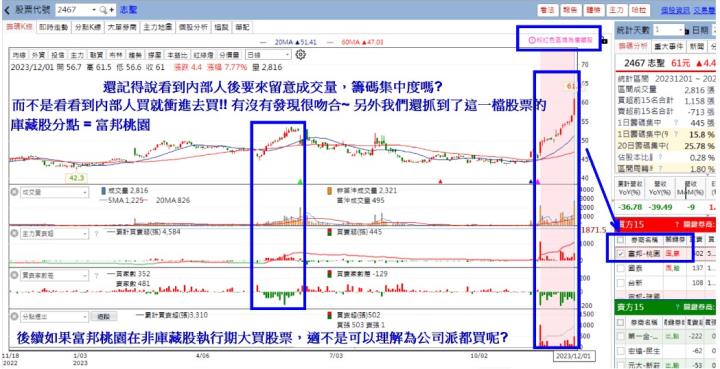Switch to 分點K線 tab
Screen dimensions: 720x369
[x=87, y=28]
